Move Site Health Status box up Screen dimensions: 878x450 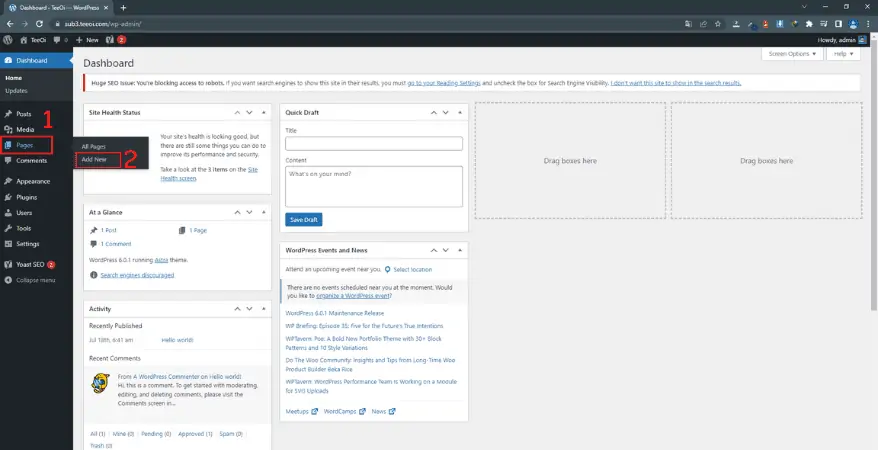pos(237,112)
